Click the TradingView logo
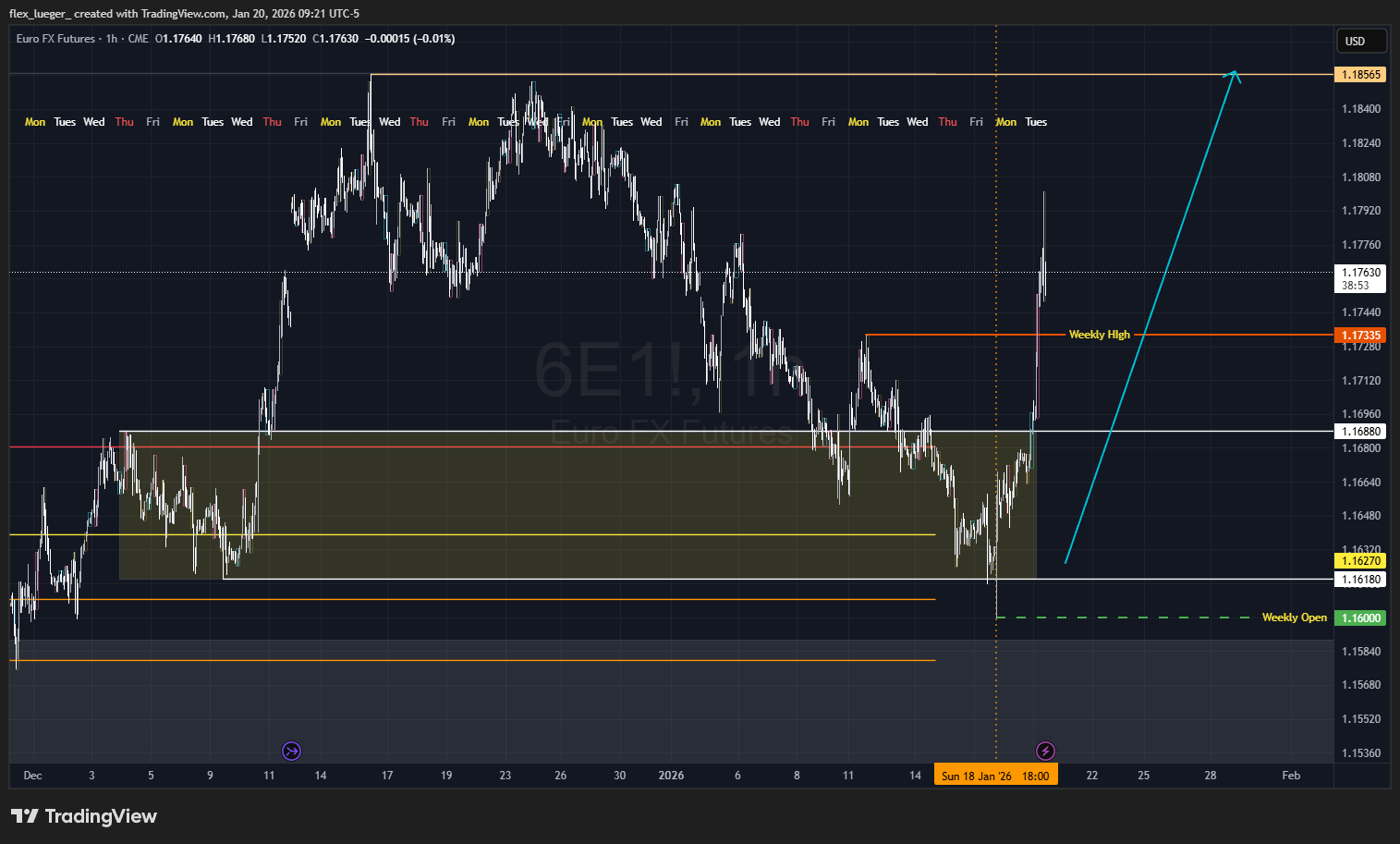Screen dimensions: 1400x844 click(84, 816)
